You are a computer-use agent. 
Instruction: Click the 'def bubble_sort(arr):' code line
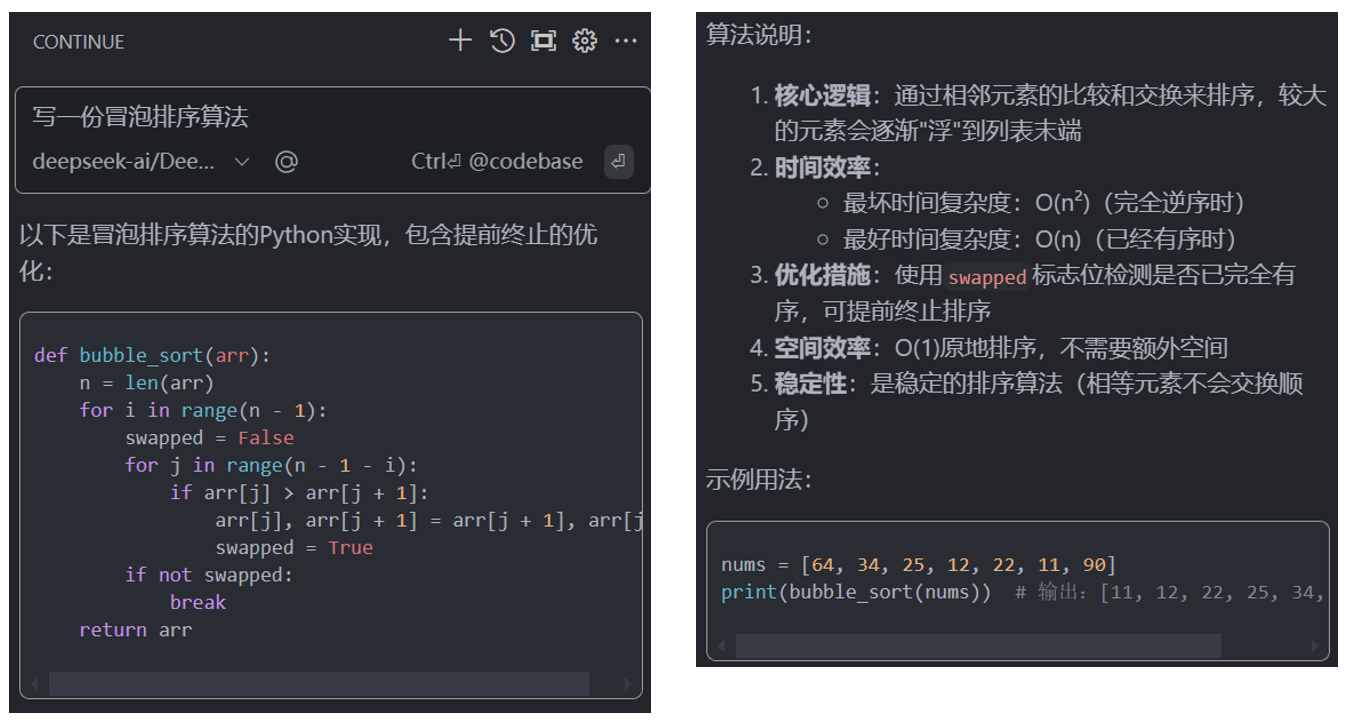tap(152, 355)
